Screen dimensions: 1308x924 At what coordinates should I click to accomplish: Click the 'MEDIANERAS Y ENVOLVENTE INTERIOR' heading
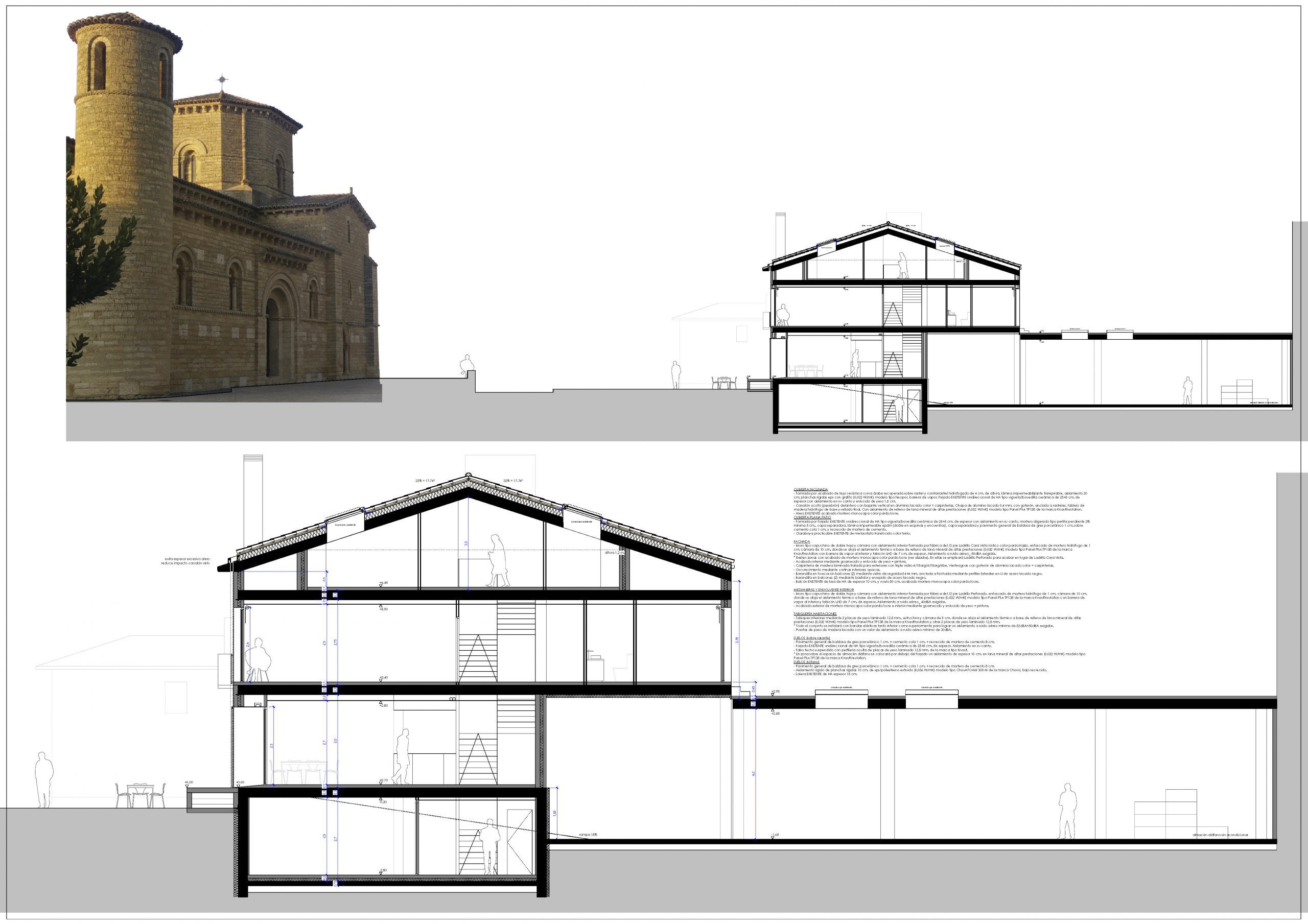[824, 589]
